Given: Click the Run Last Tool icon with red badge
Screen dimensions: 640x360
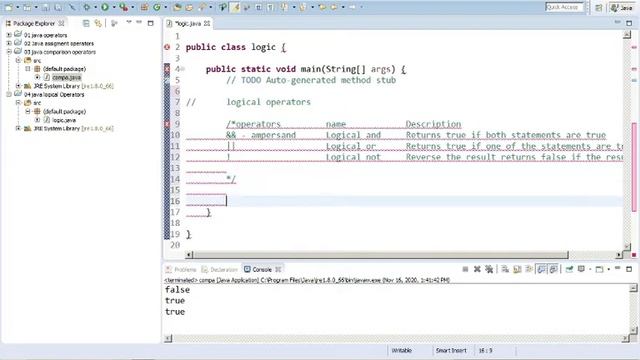Looking at the screenshot, I should coord(123,7).
